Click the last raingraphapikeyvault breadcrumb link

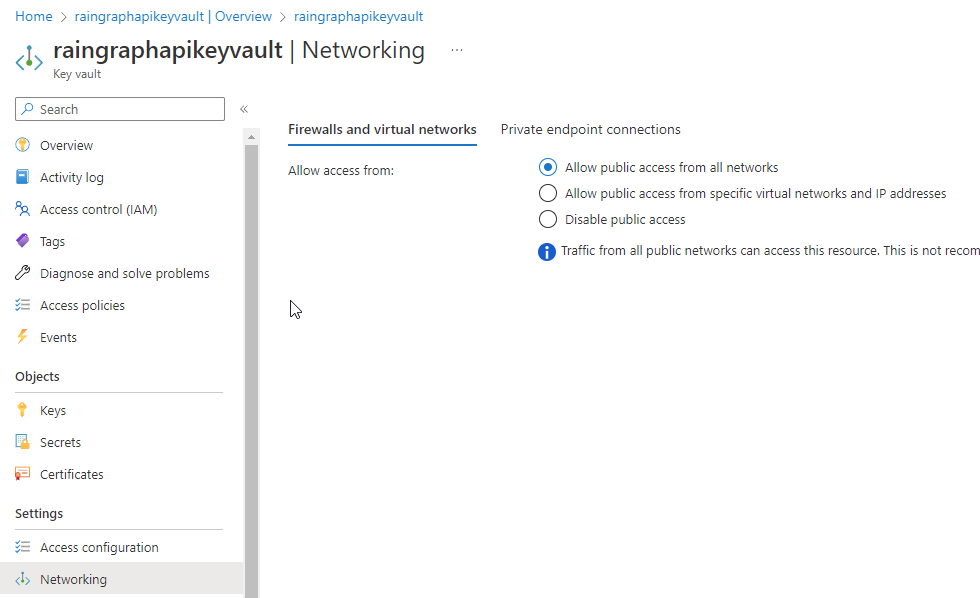[358, 16]
